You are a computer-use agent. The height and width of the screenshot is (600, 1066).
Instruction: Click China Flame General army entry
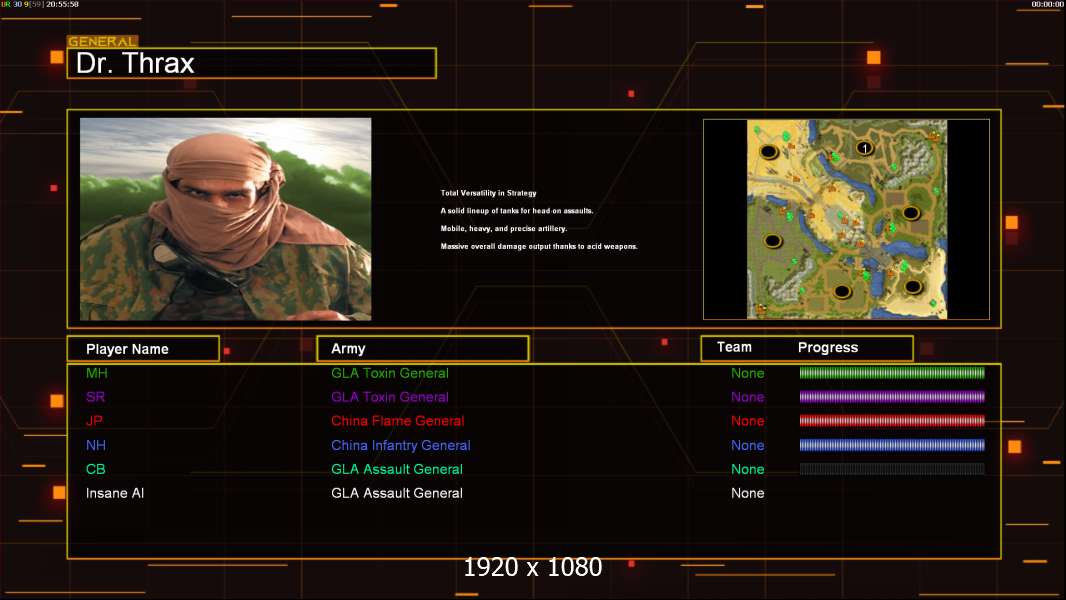(x=398, y=421)
